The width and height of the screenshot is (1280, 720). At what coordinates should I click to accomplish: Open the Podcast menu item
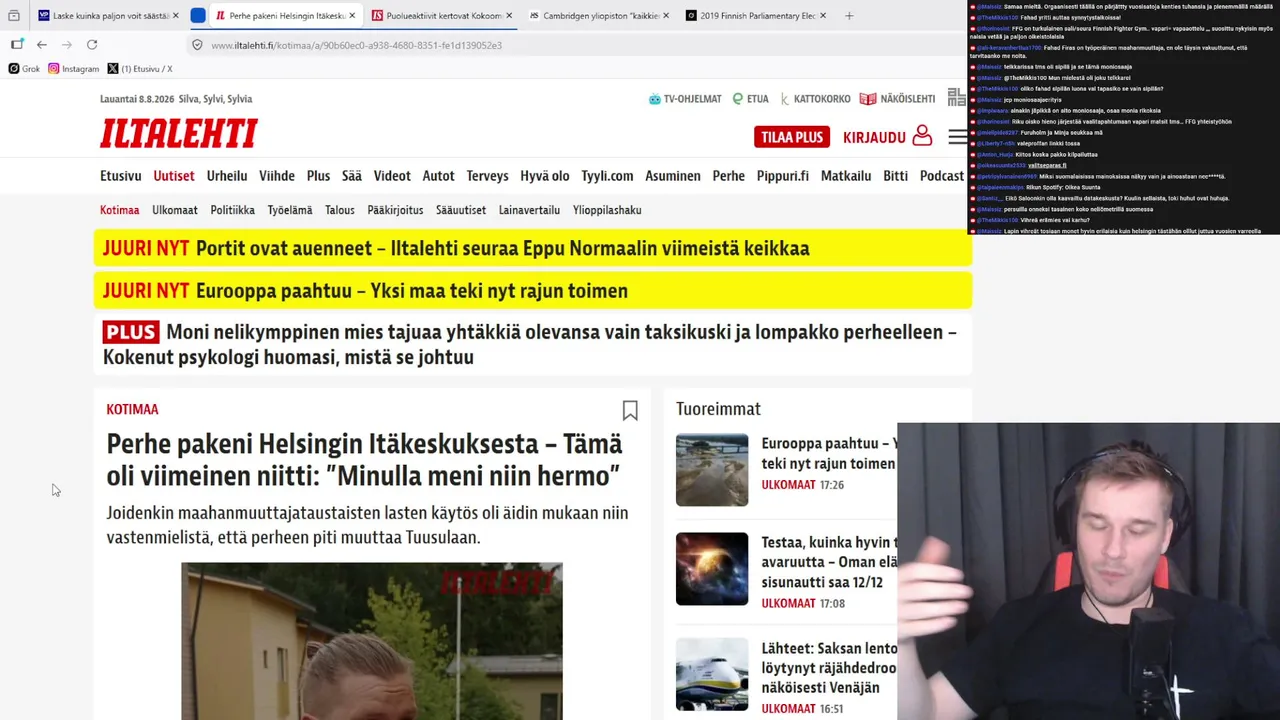coord(942,176)
